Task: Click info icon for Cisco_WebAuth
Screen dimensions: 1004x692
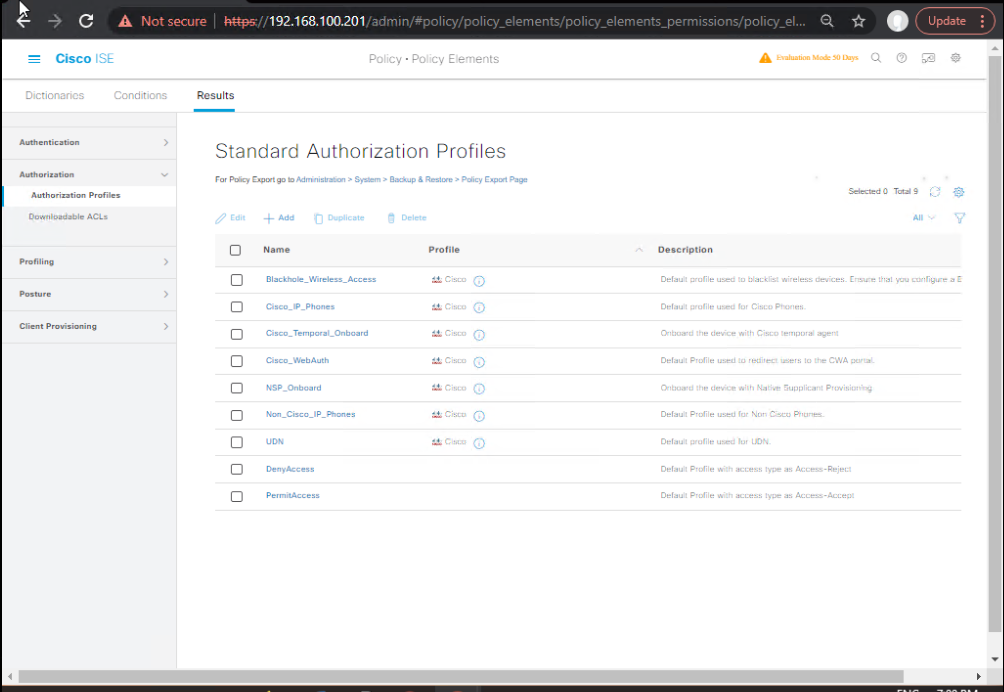Action: 479,362
